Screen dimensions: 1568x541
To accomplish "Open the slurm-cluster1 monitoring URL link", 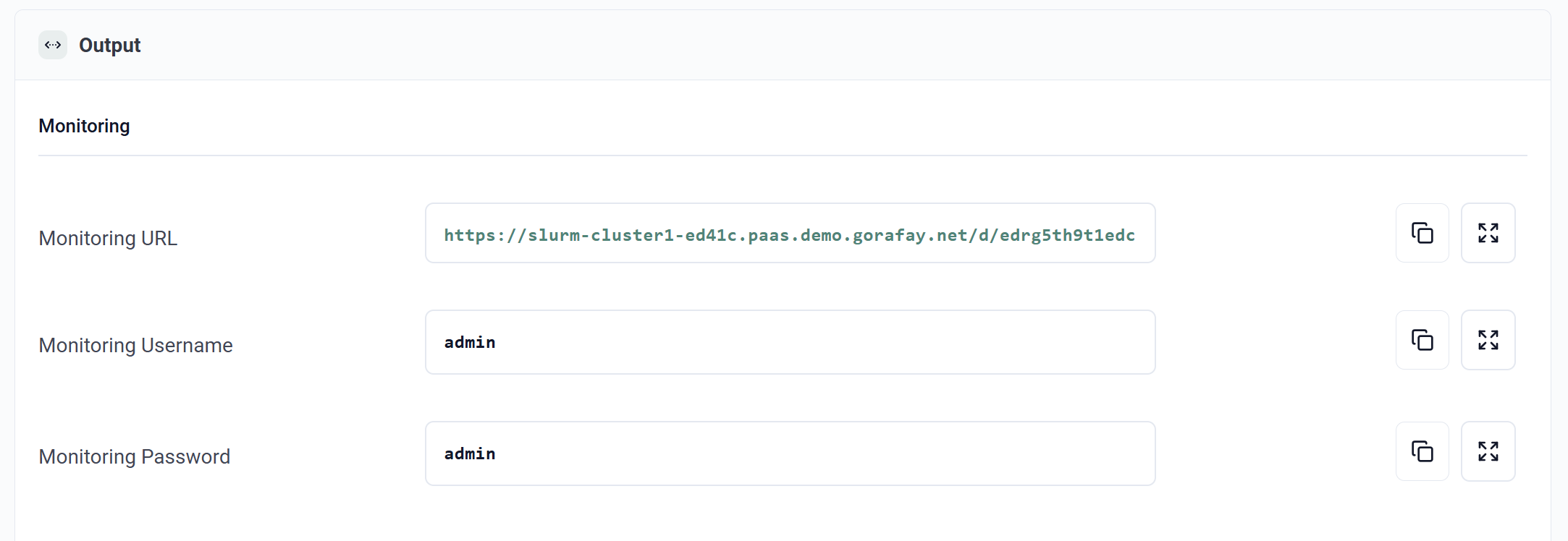I will (789, 235).
